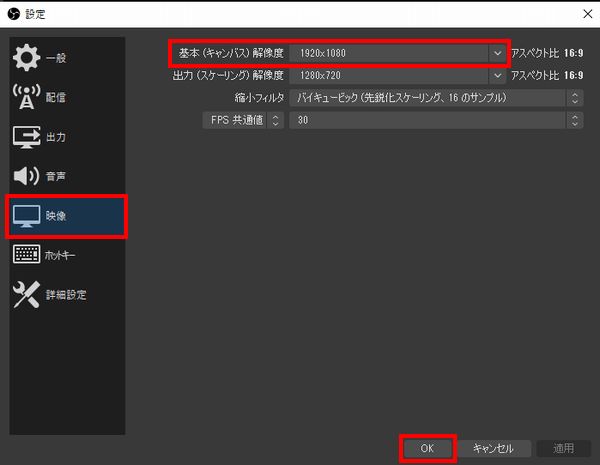Screen dimensions: 600x465
Task: Click the 縮小フィルタ spinner arrows
Action: (x=575, y=98)
